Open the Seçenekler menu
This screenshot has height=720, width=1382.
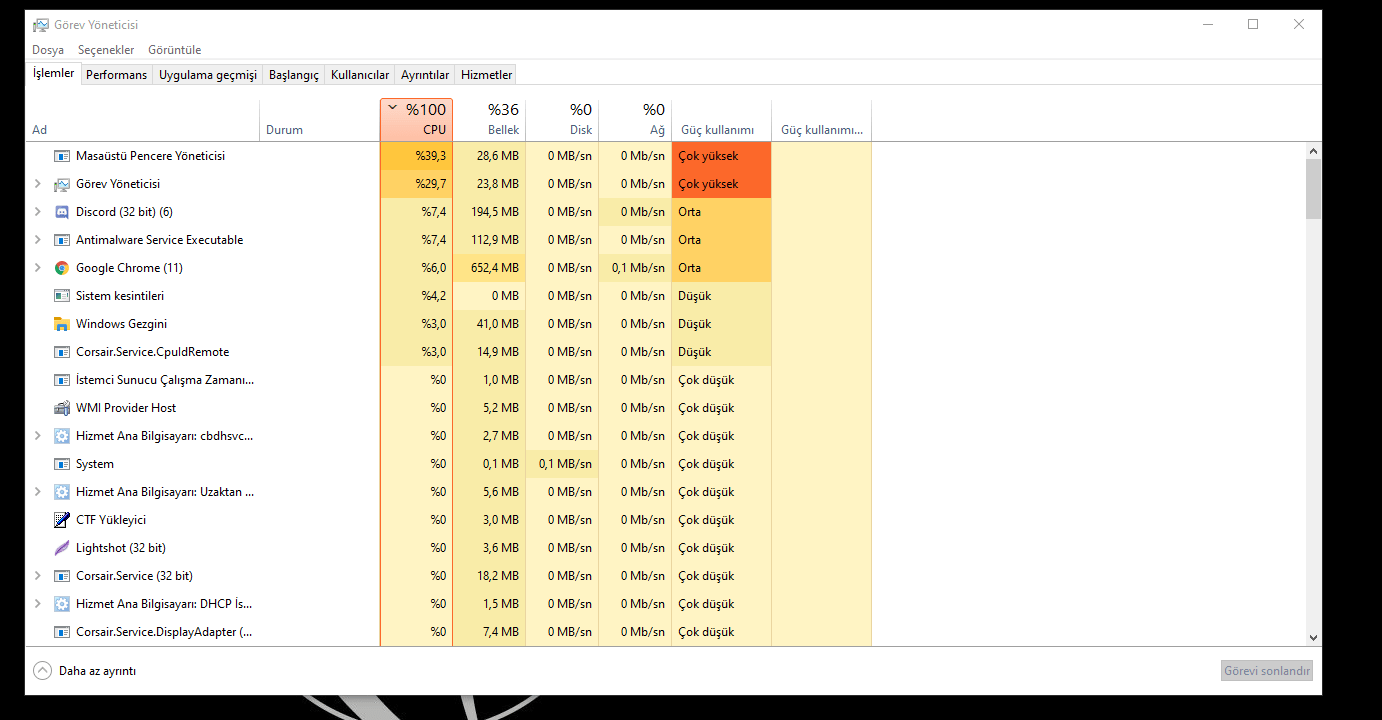(106, 50)
